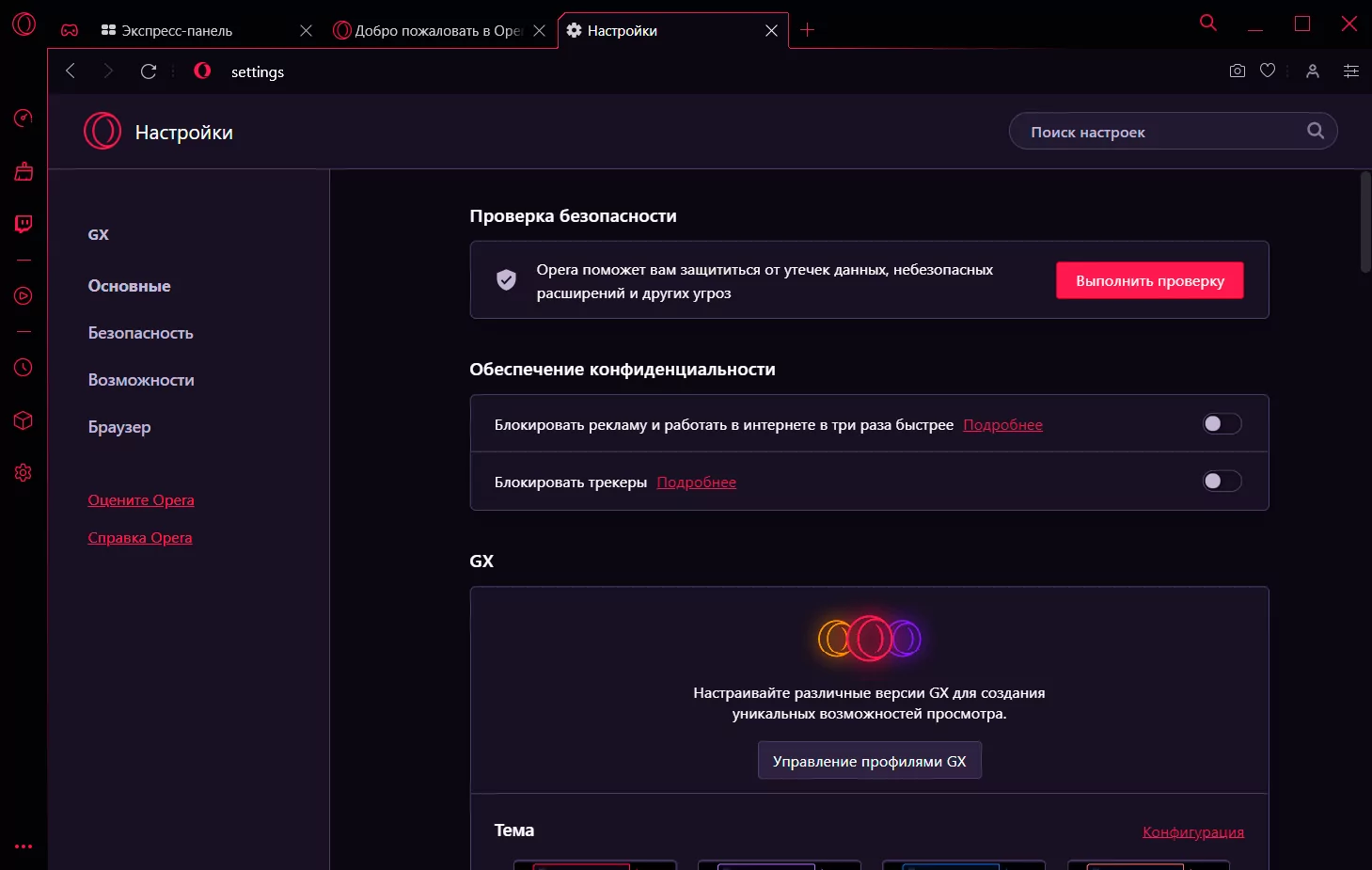This screenshot has height=870, width=1372.
Task: Open Управление профилями GX
Action: point(870,761)
